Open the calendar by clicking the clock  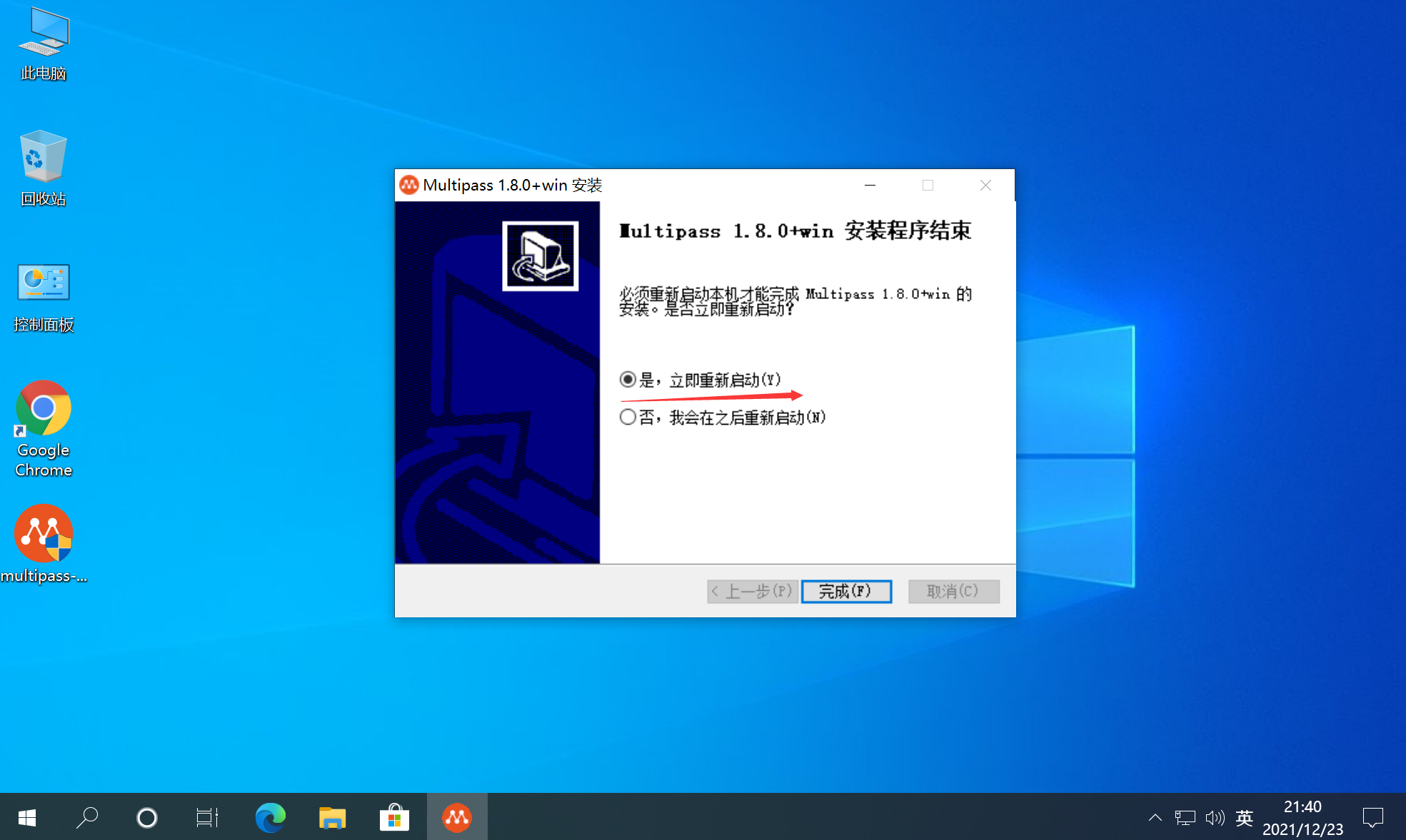click(x=1302, y=817)
